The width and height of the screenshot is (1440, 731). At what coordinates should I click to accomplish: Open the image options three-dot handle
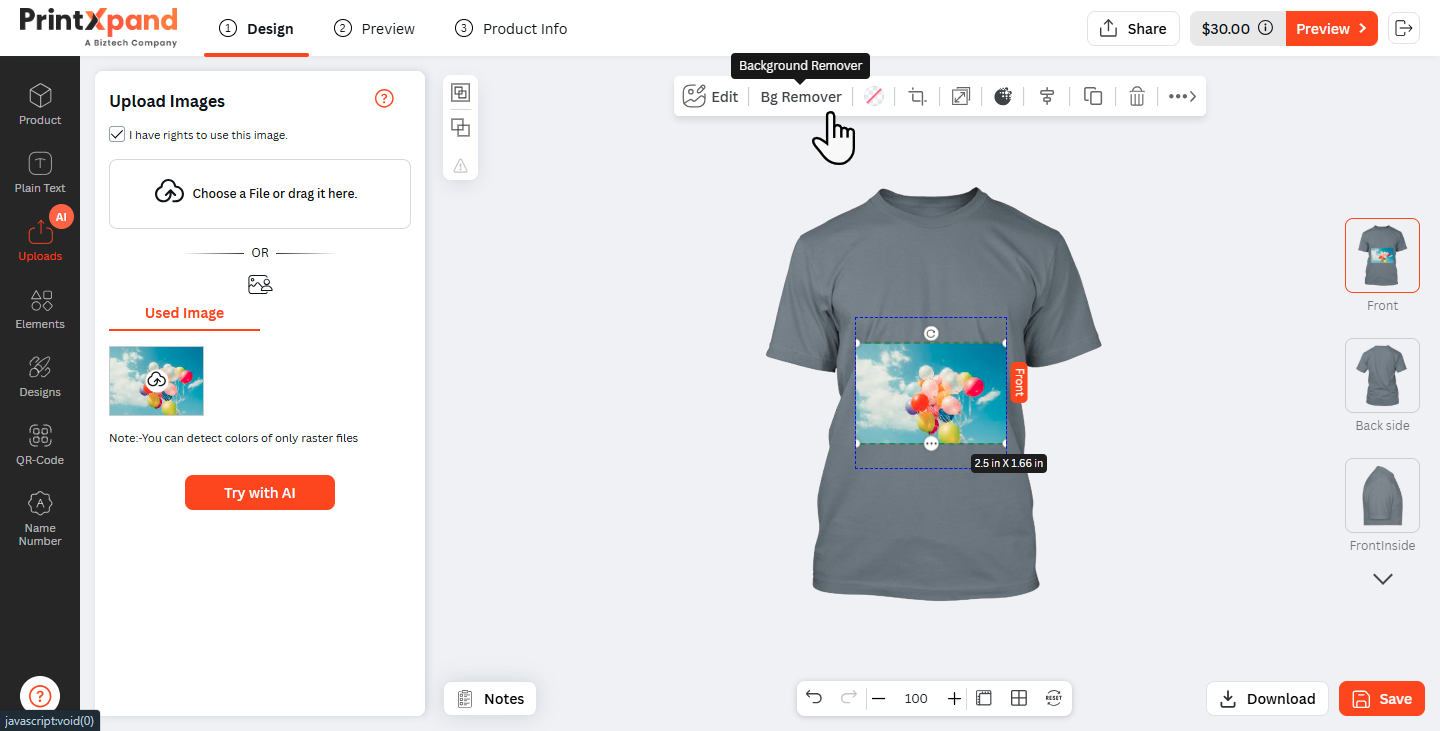(931, 443)
